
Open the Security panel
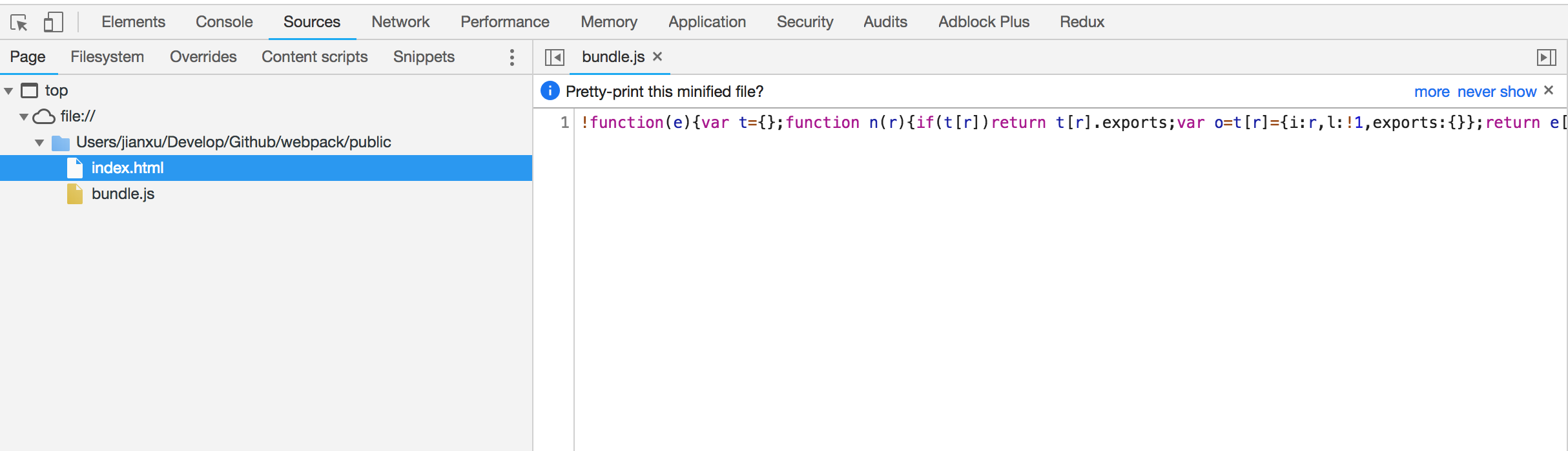point(805,22)
